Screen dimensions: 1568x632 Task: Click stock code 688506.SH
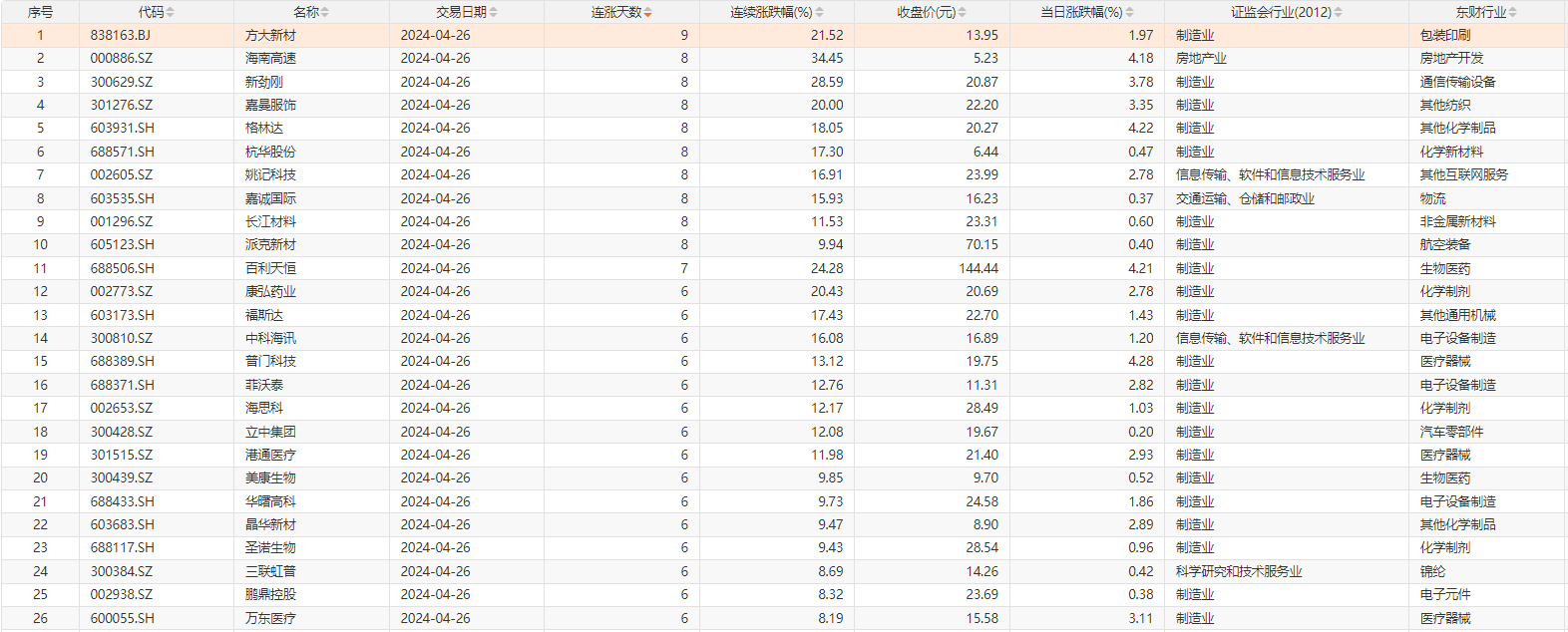tap(123, 268)
